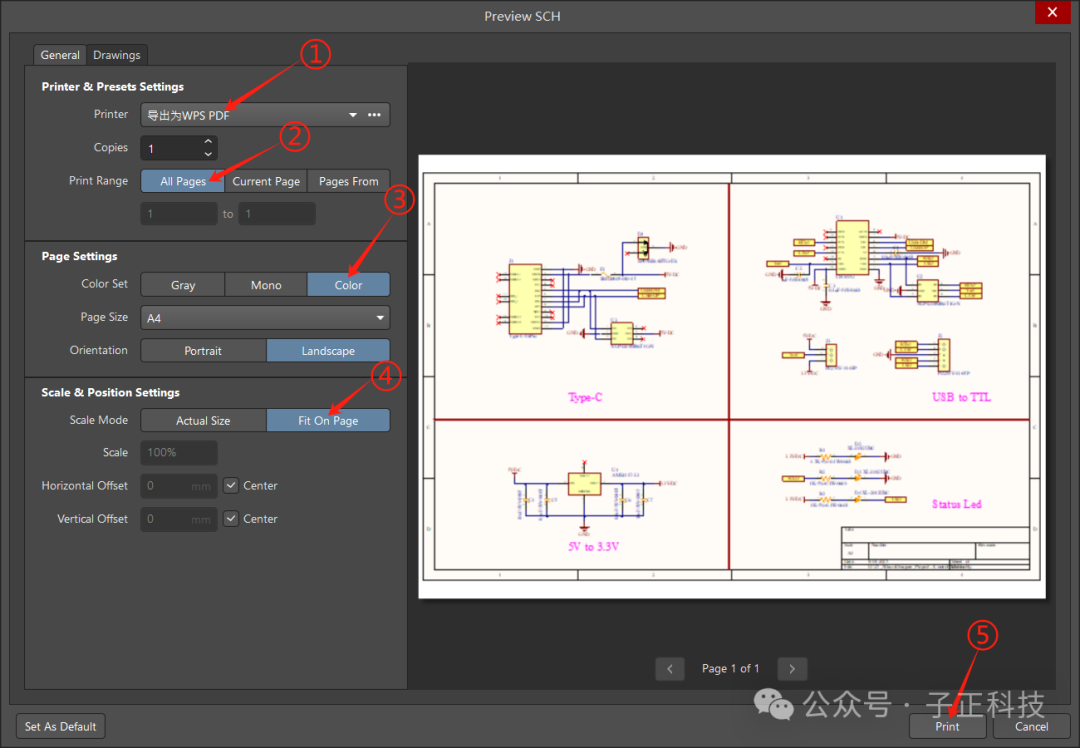Set scale mode to Actual Size
The image size is (1080, 748).
[203, 420]
